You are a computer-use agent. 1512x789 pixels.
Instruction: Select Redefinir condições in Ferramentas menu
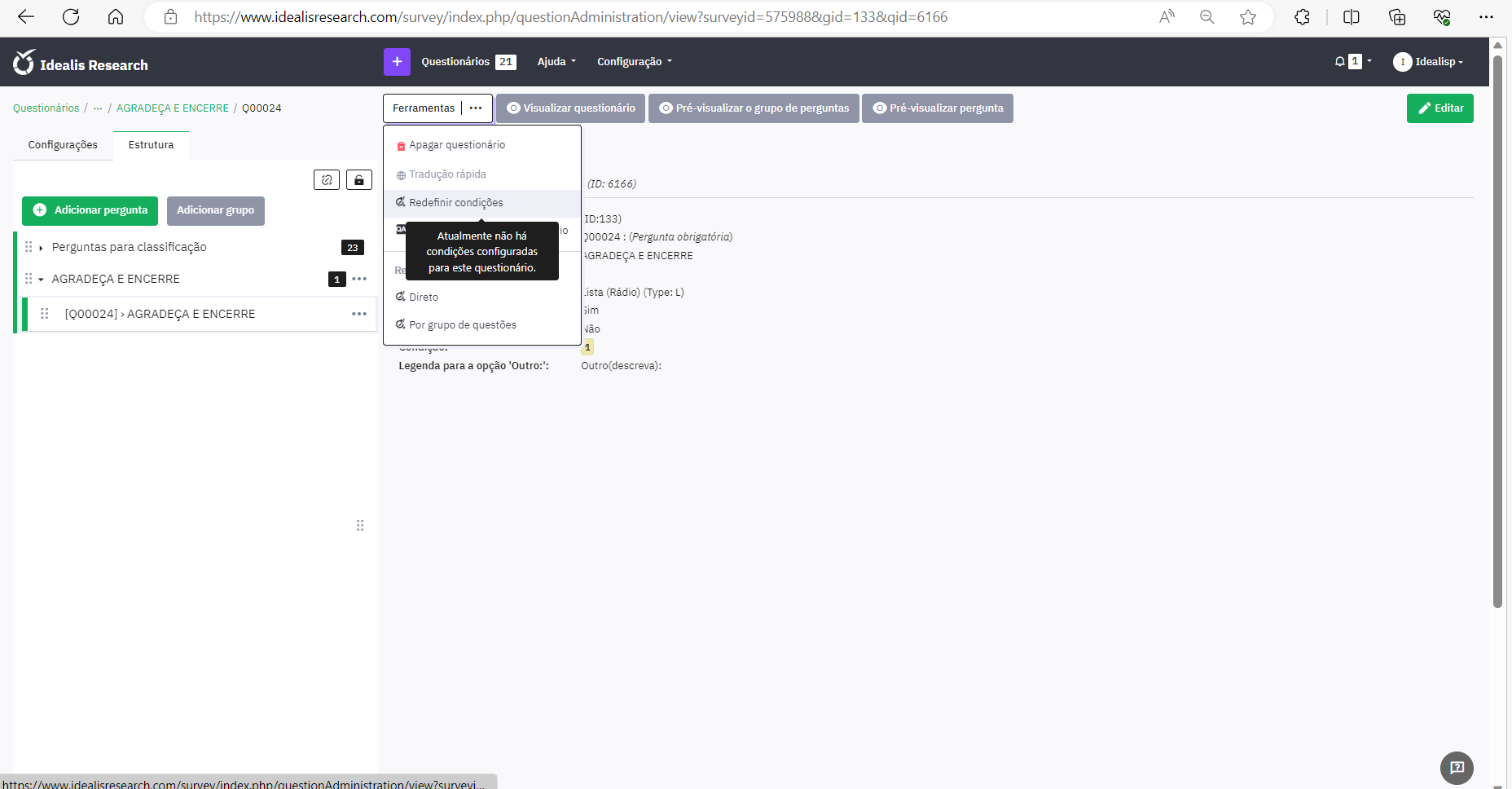click(456, 203)
